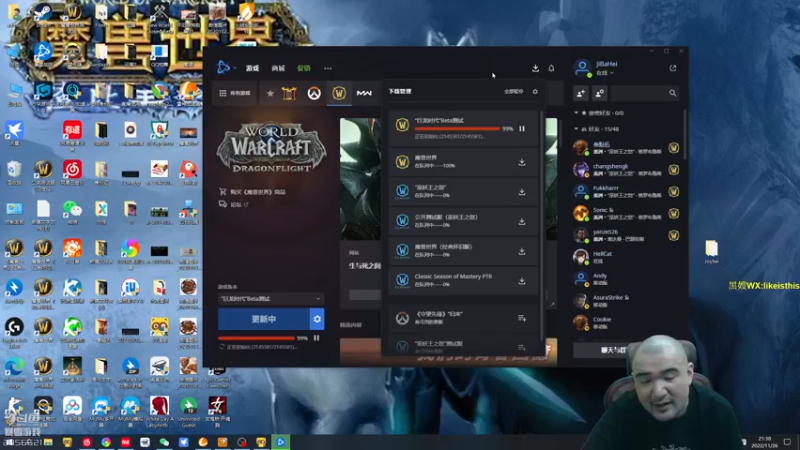Click the WoW icon beside yanze526
This screenshot has height=450, width=800.
673,235
